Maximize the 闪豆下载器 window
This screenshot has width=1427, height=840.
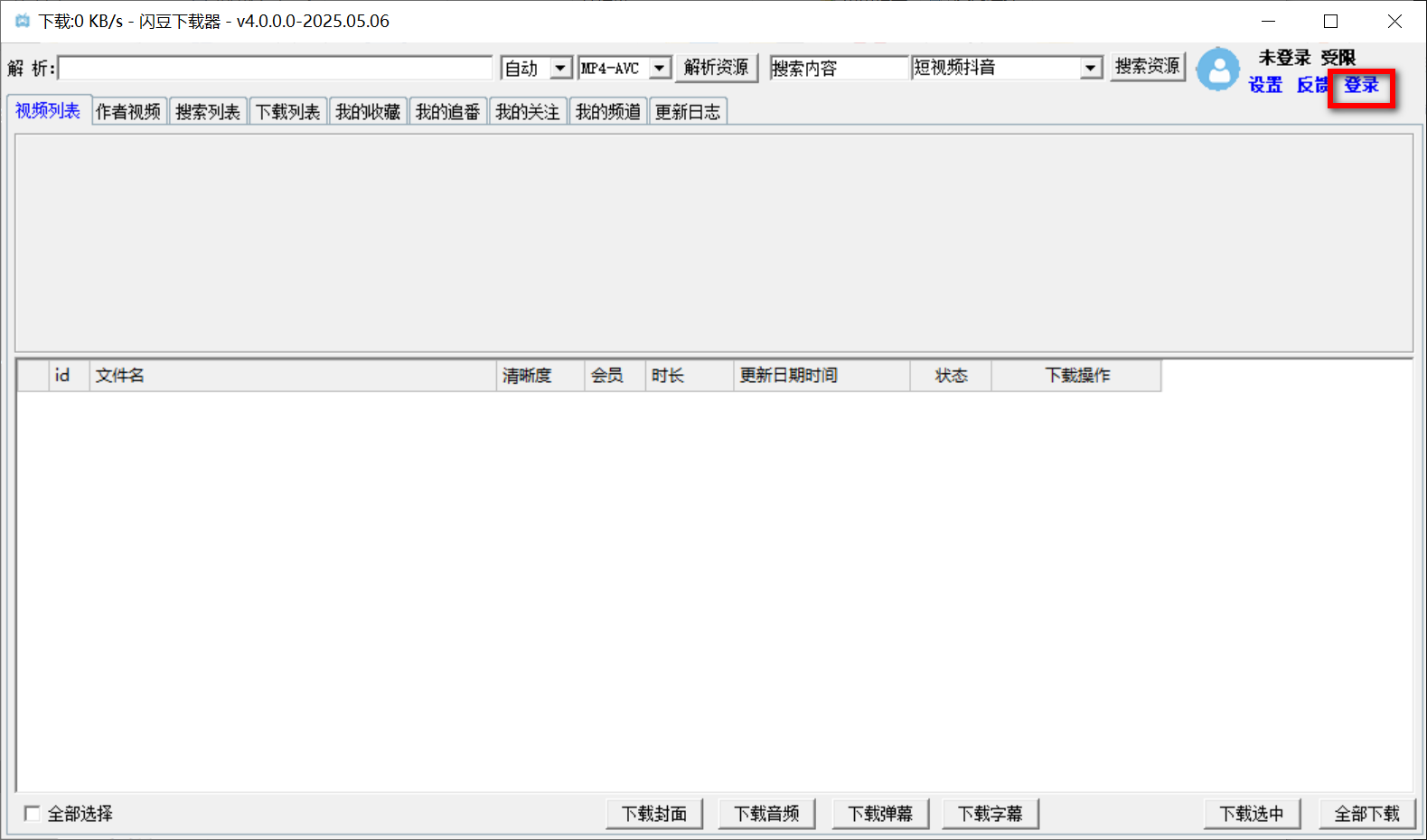1330,21
